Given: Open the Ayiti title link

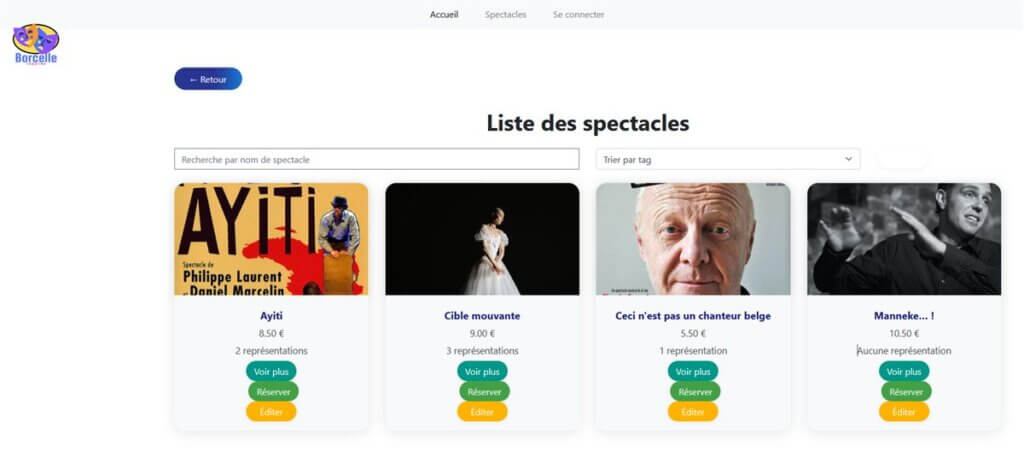Looking at the screenshot, I should 271,316.
